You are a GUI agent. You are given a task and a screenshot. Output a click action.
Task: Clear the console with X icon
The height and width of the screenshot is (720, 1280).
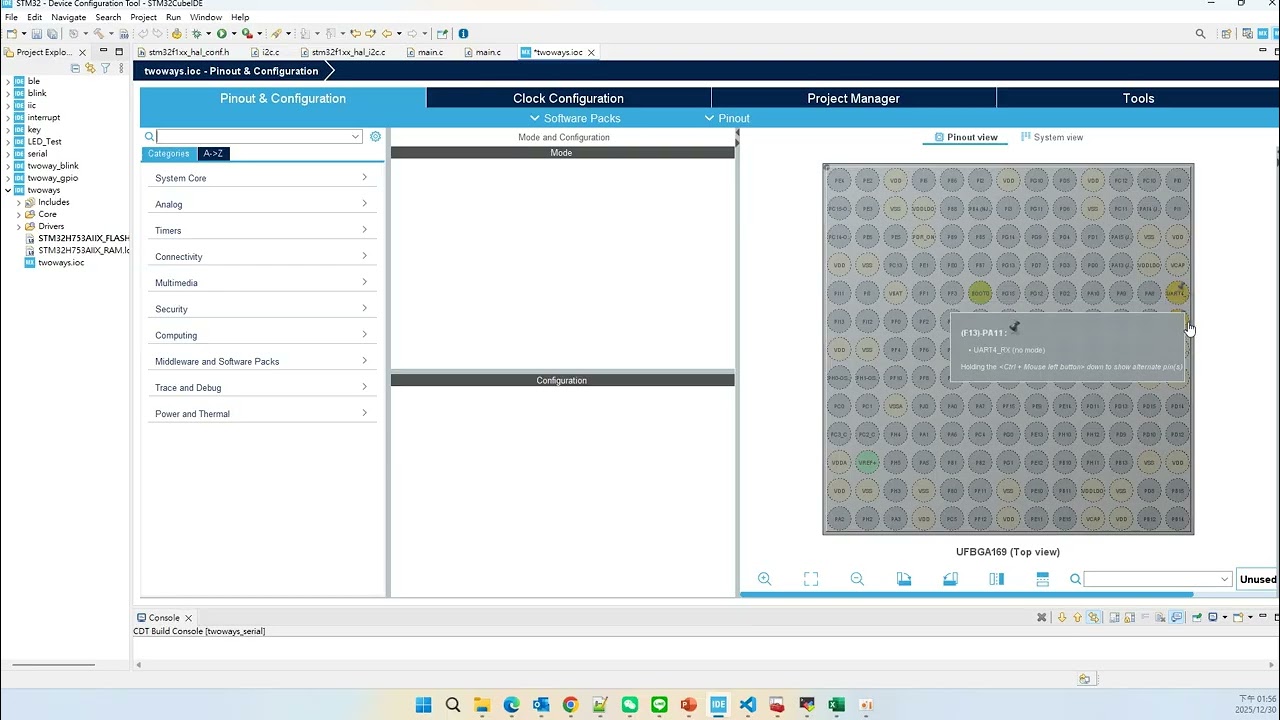pos(1041,617)
